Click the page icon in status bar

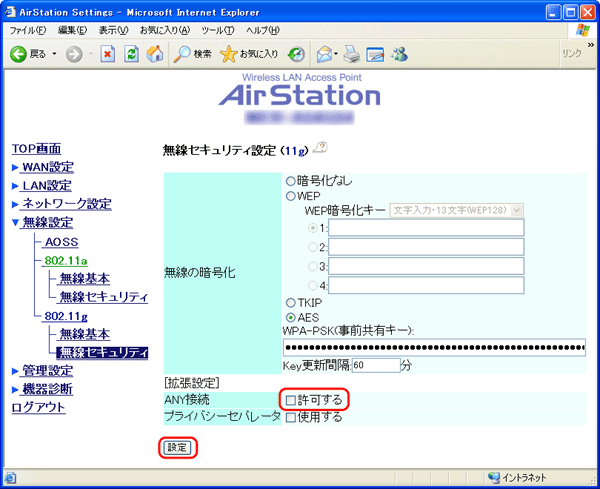coord(10,478)
